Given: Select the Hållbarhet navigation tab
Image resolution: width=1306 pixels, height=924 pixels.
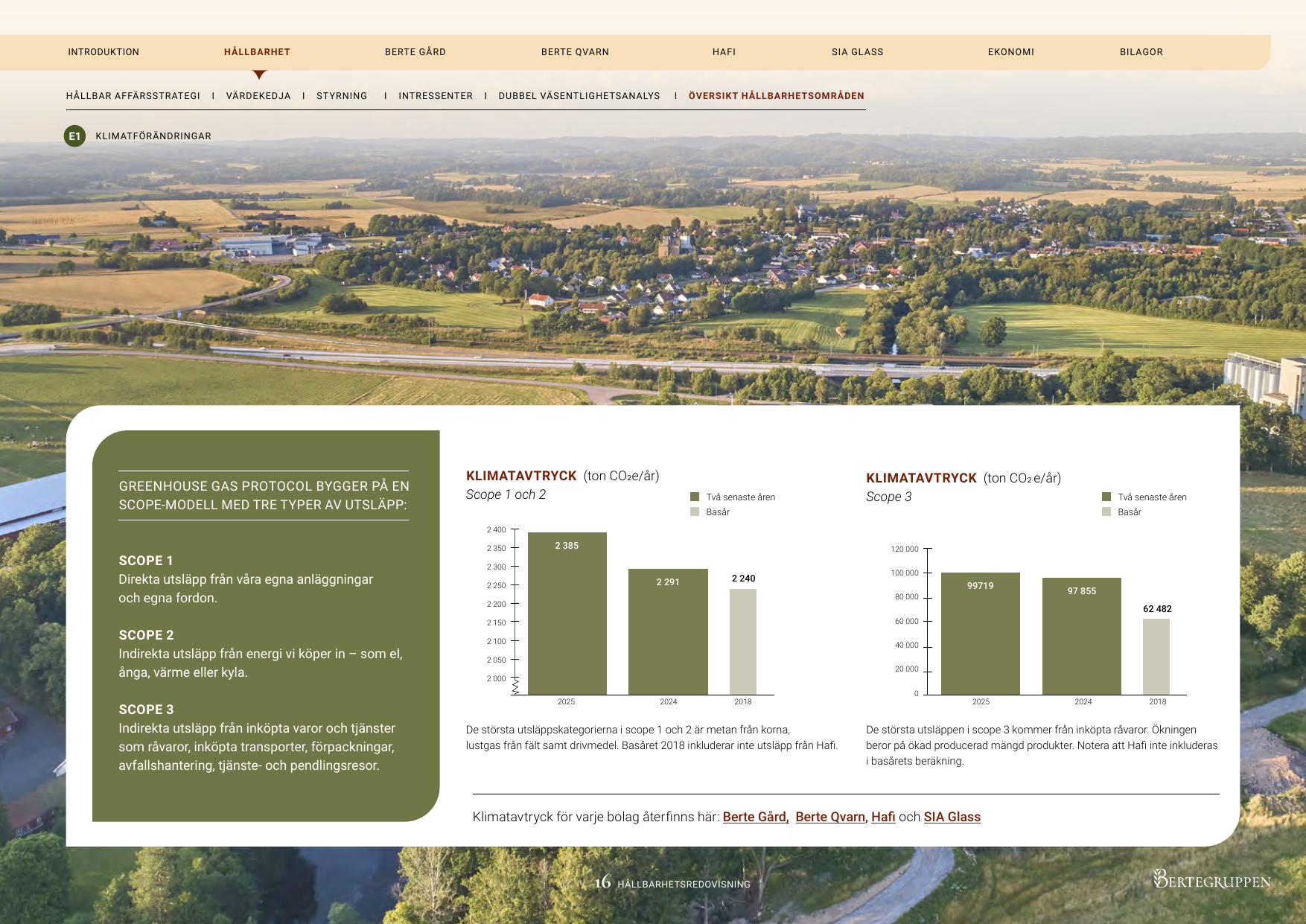Looking at the screenshot, I should tap(257, 52).
